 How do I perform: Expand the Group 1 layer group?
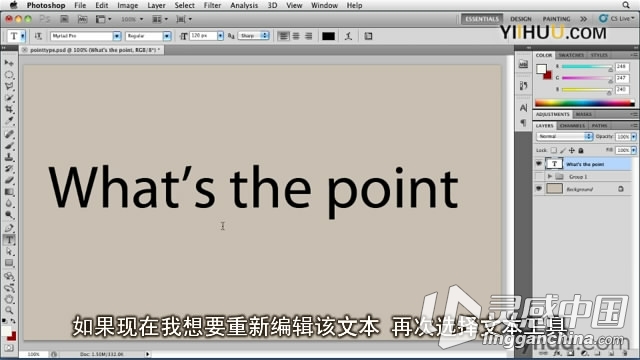click(550, 176)
